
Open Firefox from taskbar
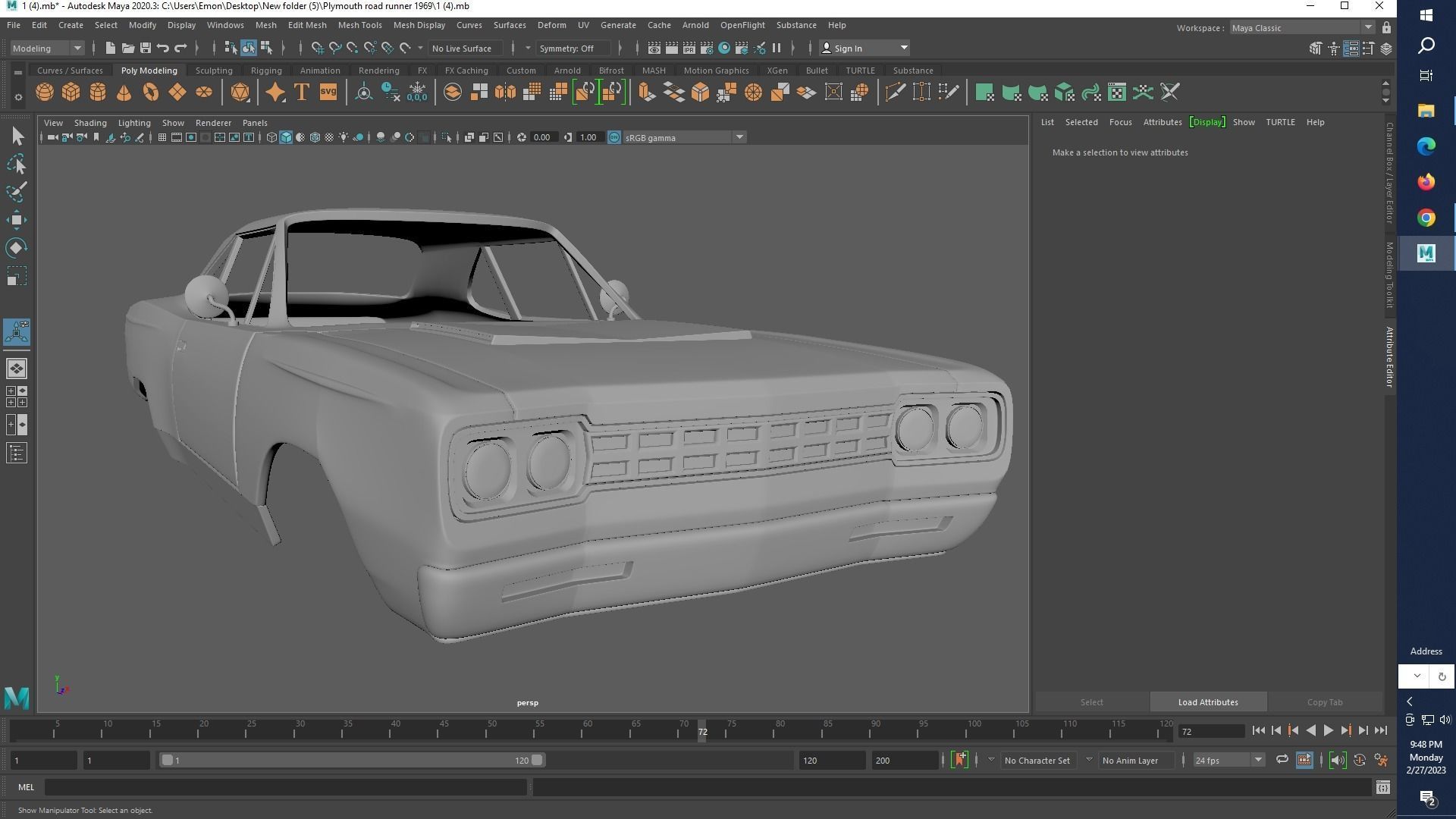[x=1426, y=182]
